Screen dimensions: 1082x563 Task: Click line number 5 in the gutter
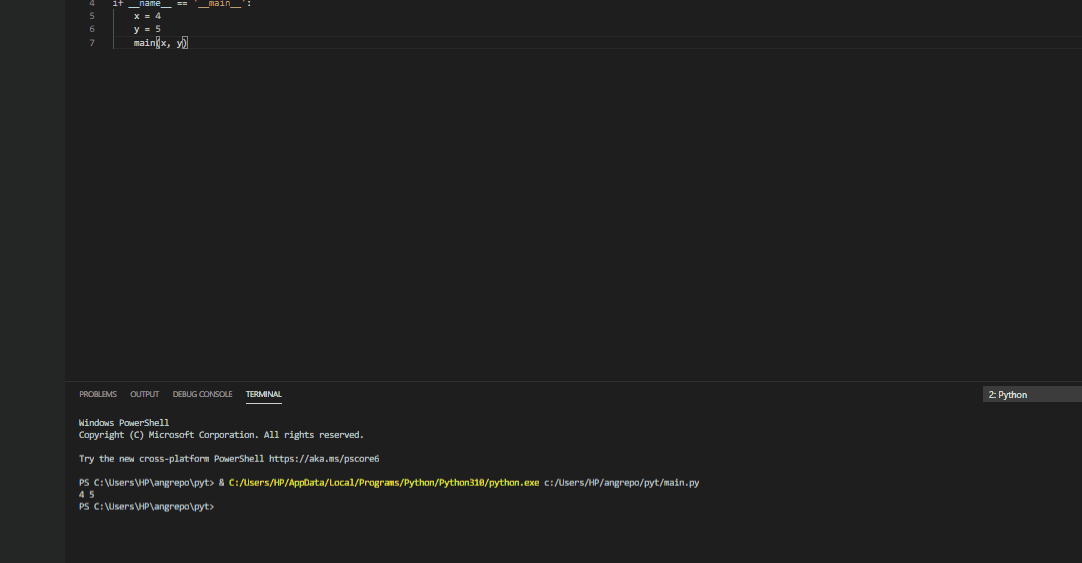tap(92, 16)
